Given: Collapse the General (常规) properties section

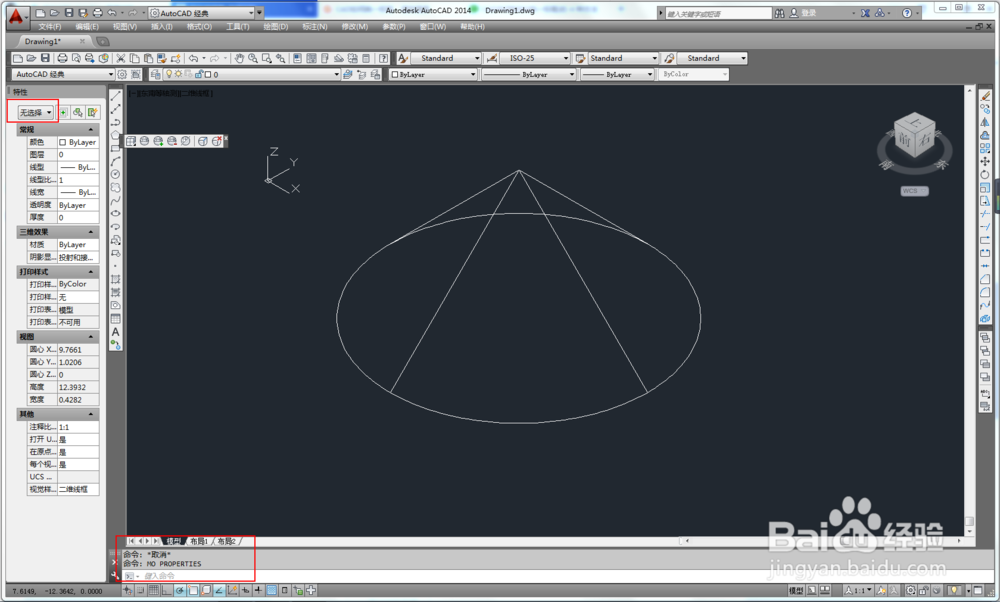Looking at the screenshot, I should (x=91, y=129).
